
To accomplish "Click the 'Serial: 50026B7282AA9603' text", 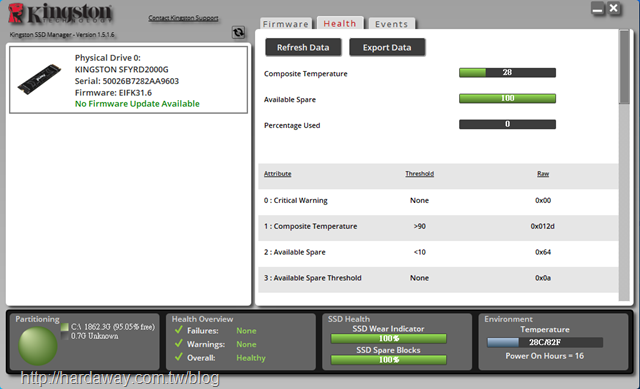I will point(127,81).
